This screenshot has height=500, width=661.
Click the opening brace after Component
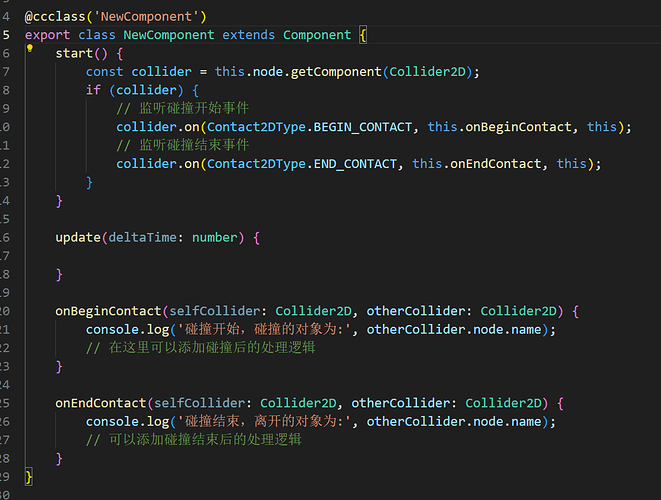[363, 35]
